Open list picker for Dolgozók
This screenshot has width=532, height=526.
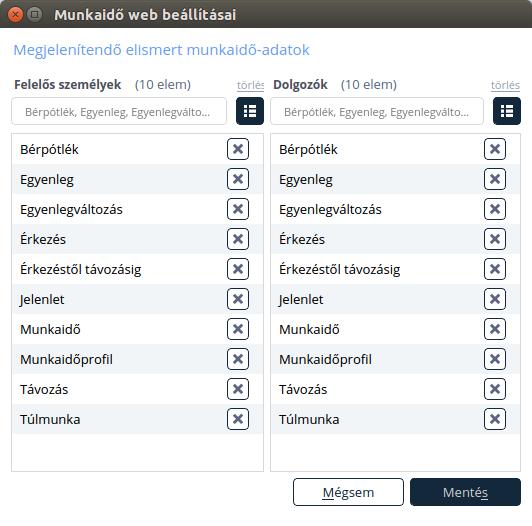tap(507, 111)
